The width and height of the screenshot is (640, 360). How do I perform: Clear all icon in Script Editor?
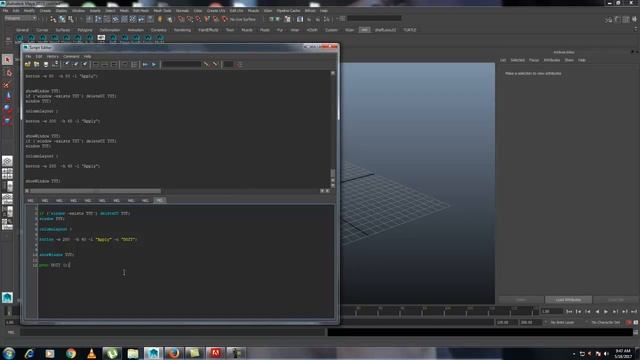tap(85, 64)
